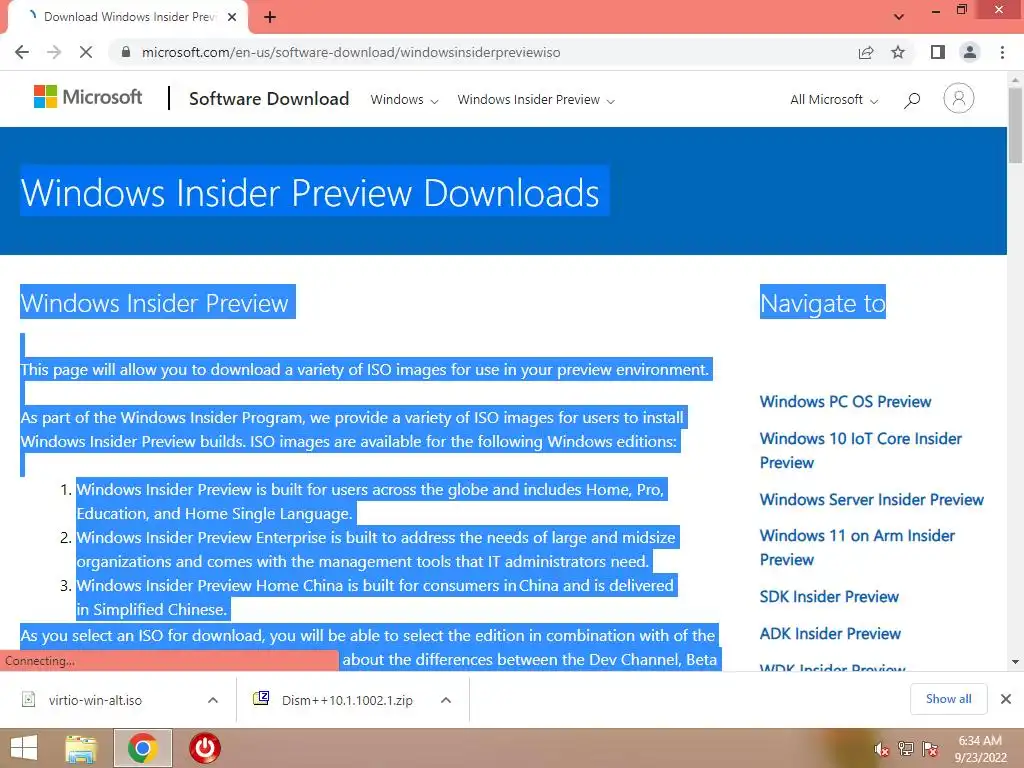
Task: Open Dism++10.1.1002.1.zip download
Action: [x=333, y=700]
